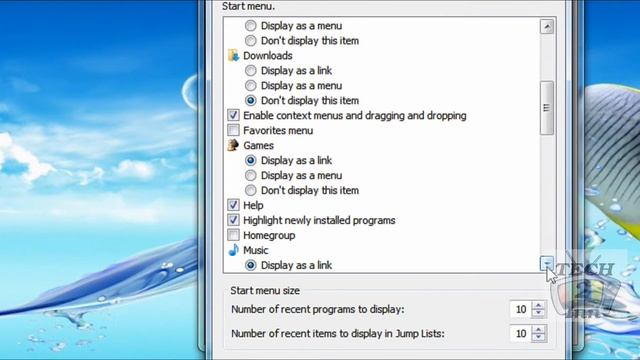Select Music 'Display as a link'
Screen dimensions: 640x360
tap(251, 265)
